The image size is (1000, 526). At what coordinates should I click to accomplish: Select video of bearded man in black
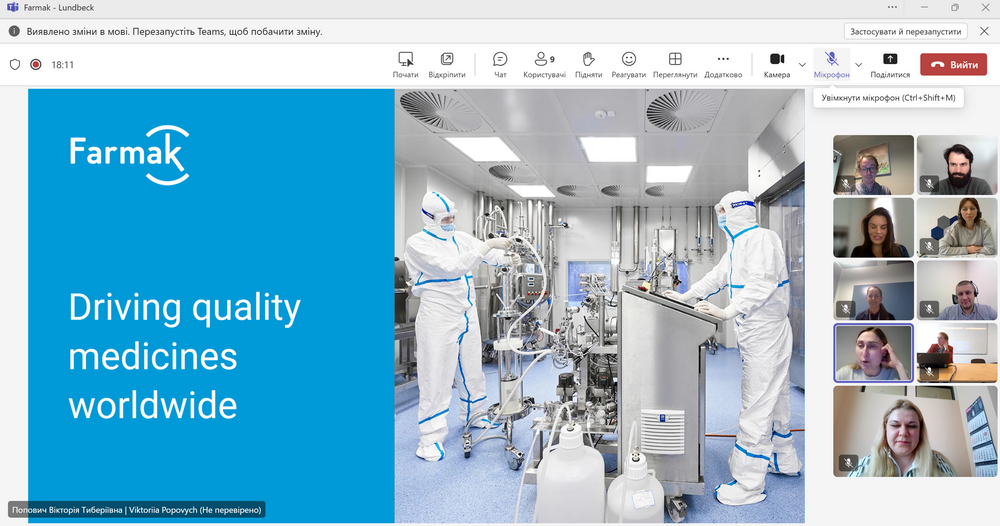pos(957,164)
